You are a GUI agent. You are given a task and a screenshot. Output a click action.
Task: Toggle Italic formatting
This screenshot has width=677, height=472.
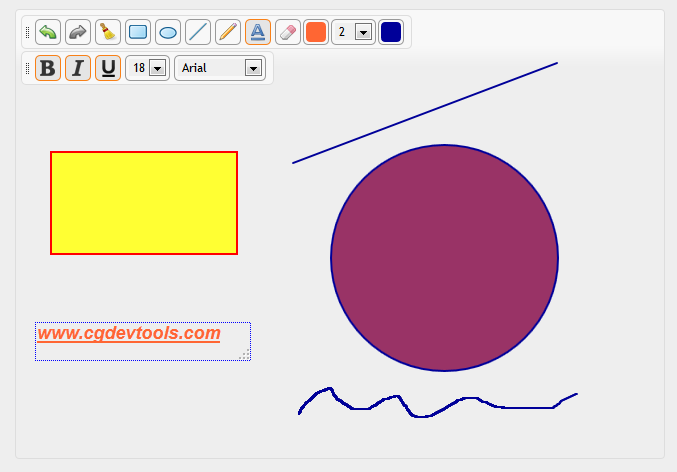point(78,68)
